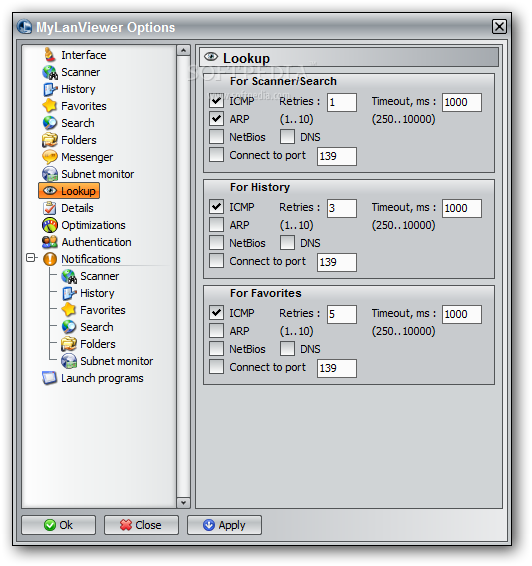Check Connect to port for Scanner/Search
532x566 pixels.
[217, 155]
